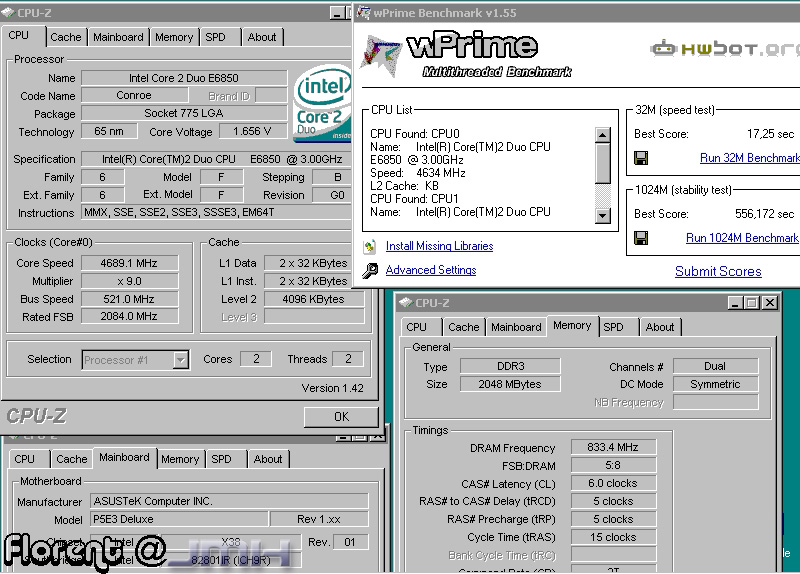
Task: Select Mainboard tab in the memory CPU-Z window
Action: pyautogui.click(x=516, y=327)
